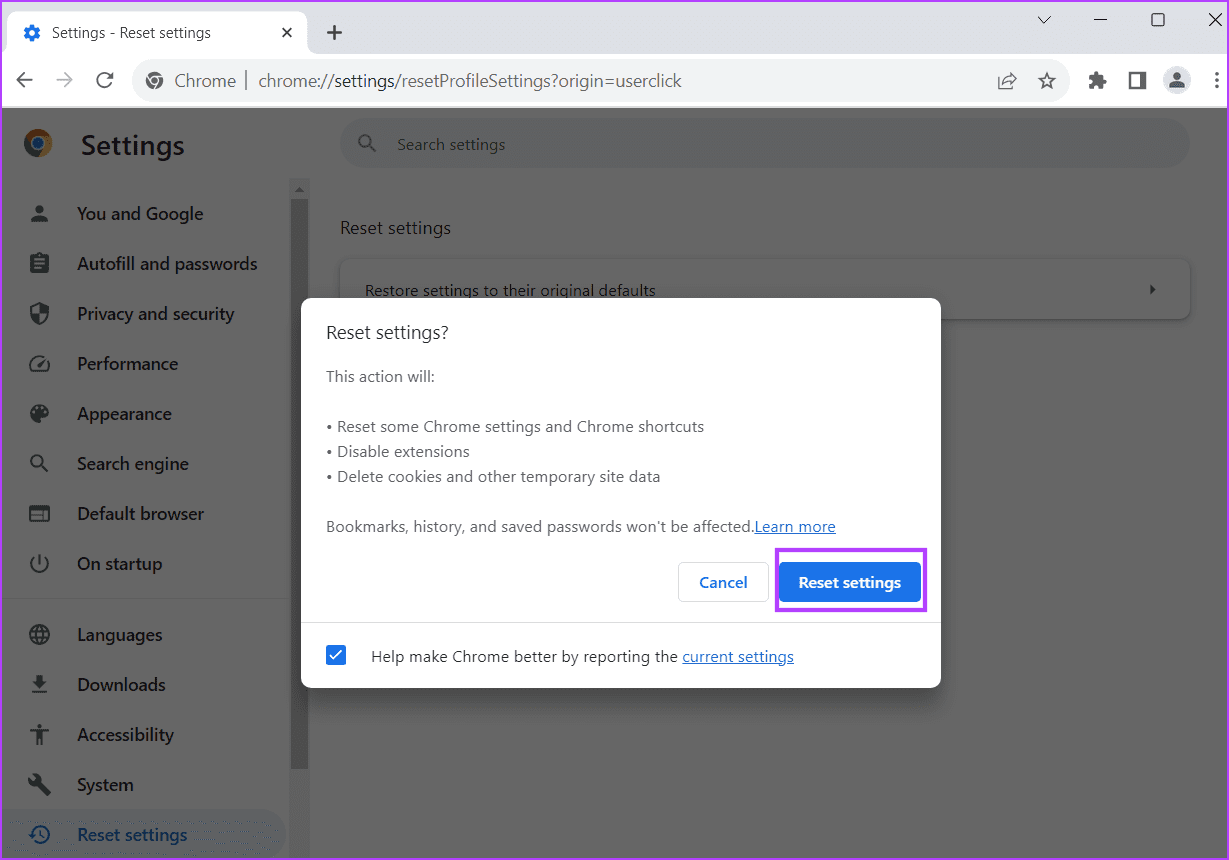1229x860 pixels.
Task: Click the Performance speedometer icon
Action: [39, 363]
